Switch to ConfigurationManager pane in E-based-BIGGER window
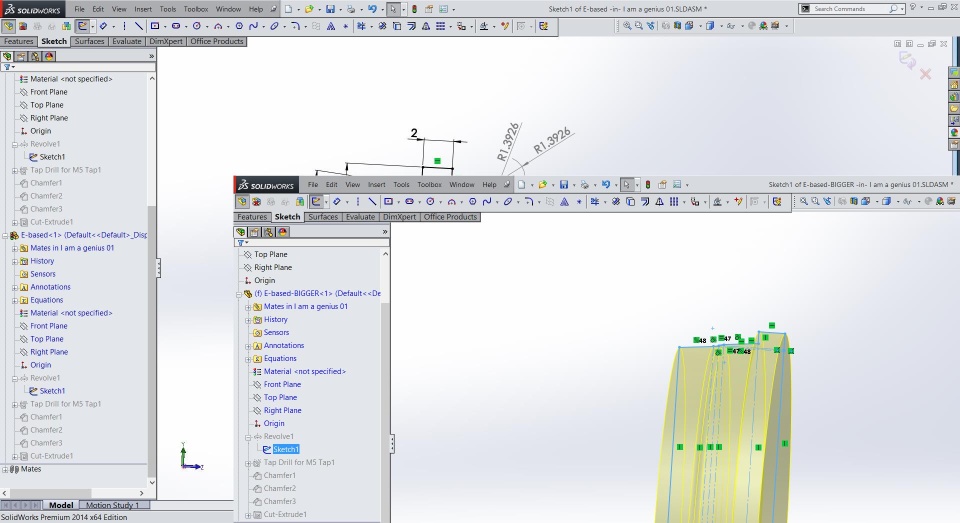The image size is (960, 523). (x=268, y=232)
